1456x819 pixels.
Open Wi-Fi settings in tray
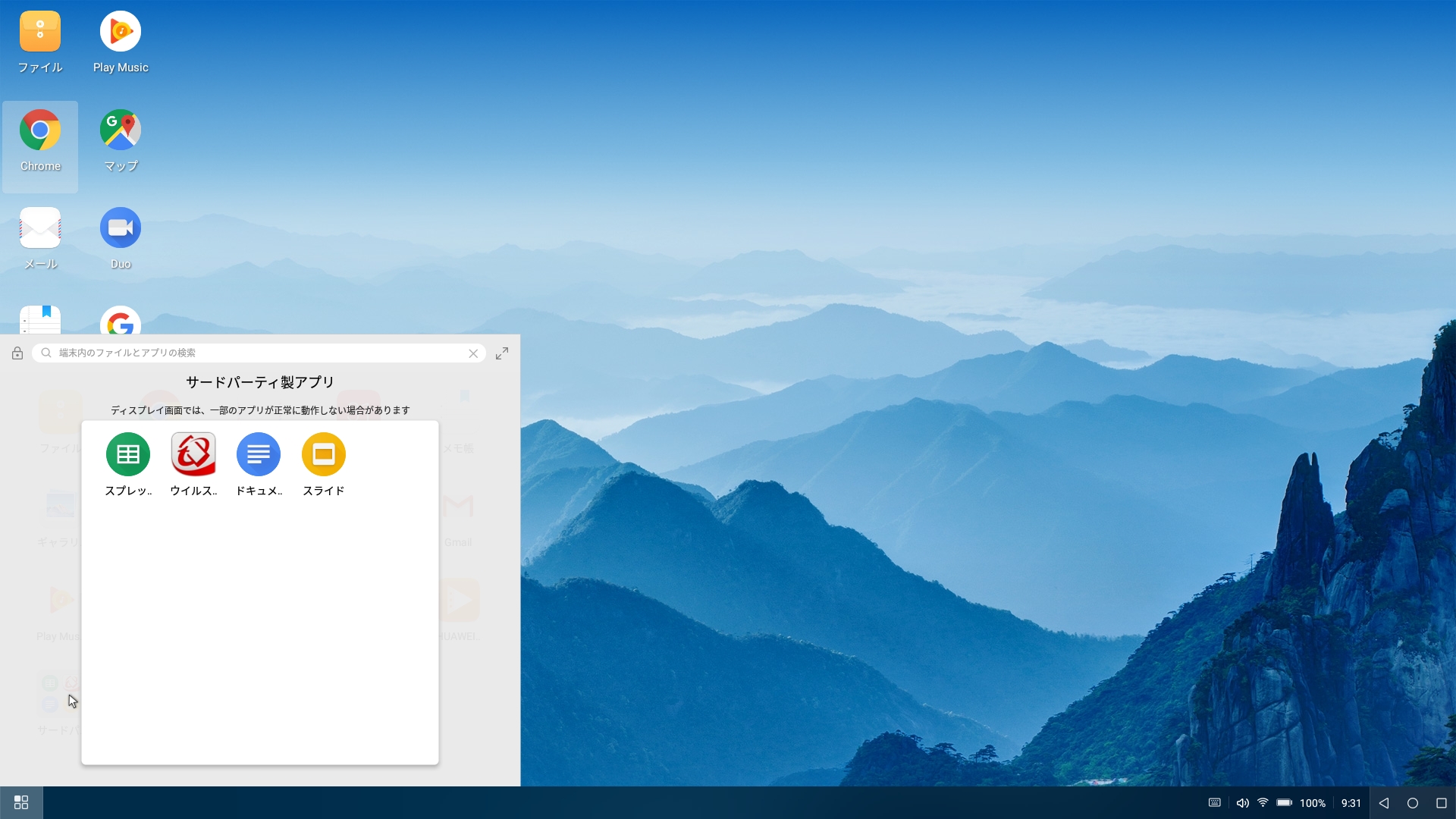1263,803
